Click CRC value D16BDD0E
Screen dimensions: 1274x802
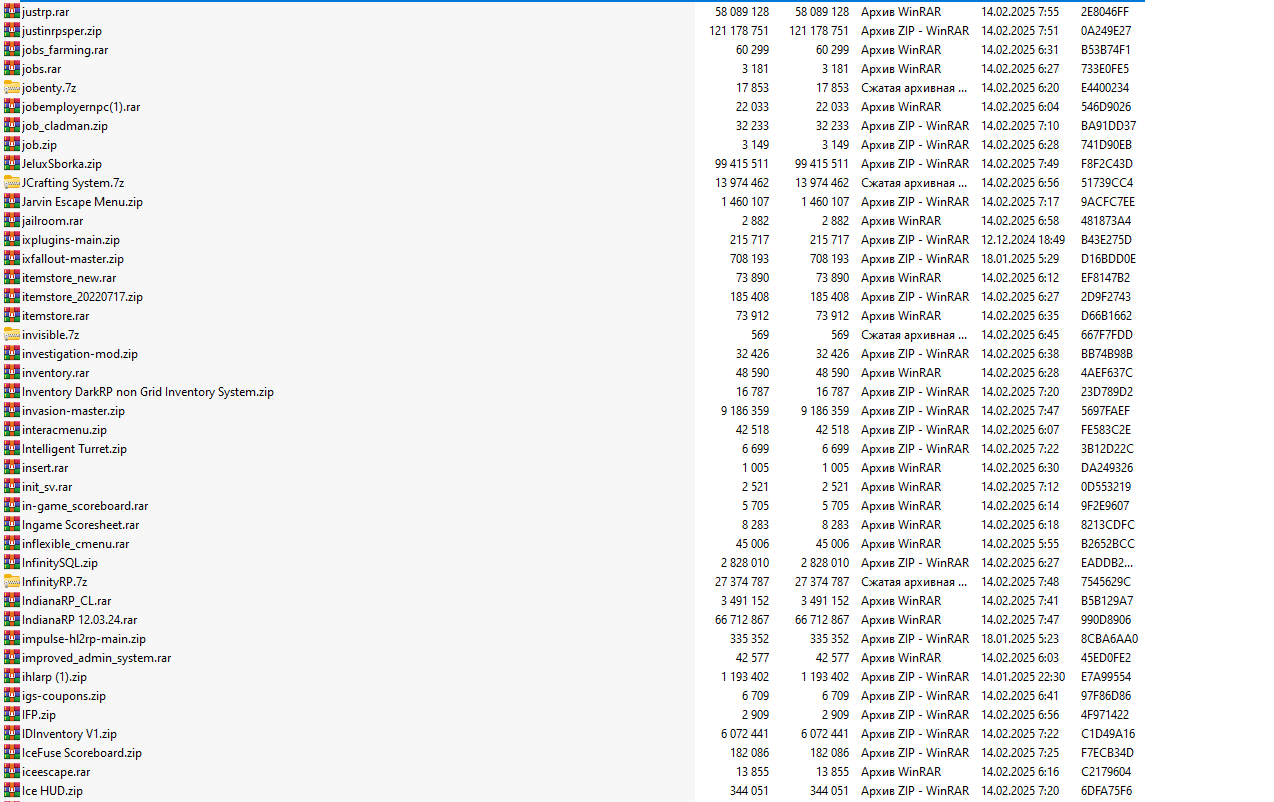click(x=1108, y=259)
